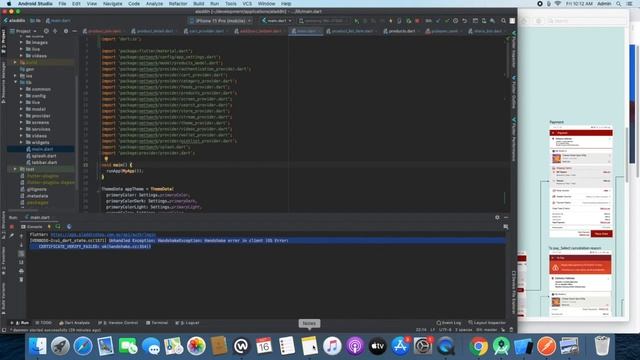This screenshot has width=640, height=360.
Task: Open the Refactor menu
Action: 178,4
